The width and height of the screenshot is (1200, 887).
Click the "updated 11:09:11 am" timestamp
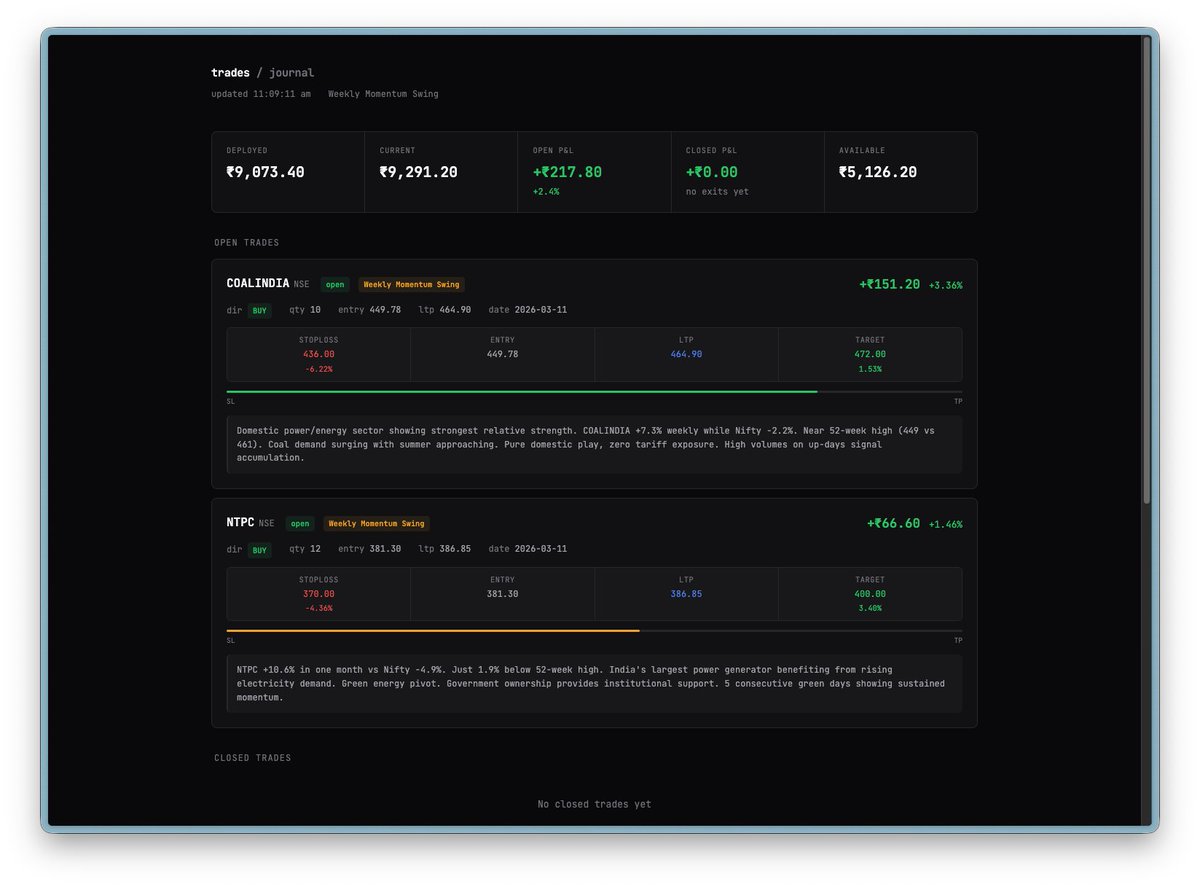[x=261, y=94]
